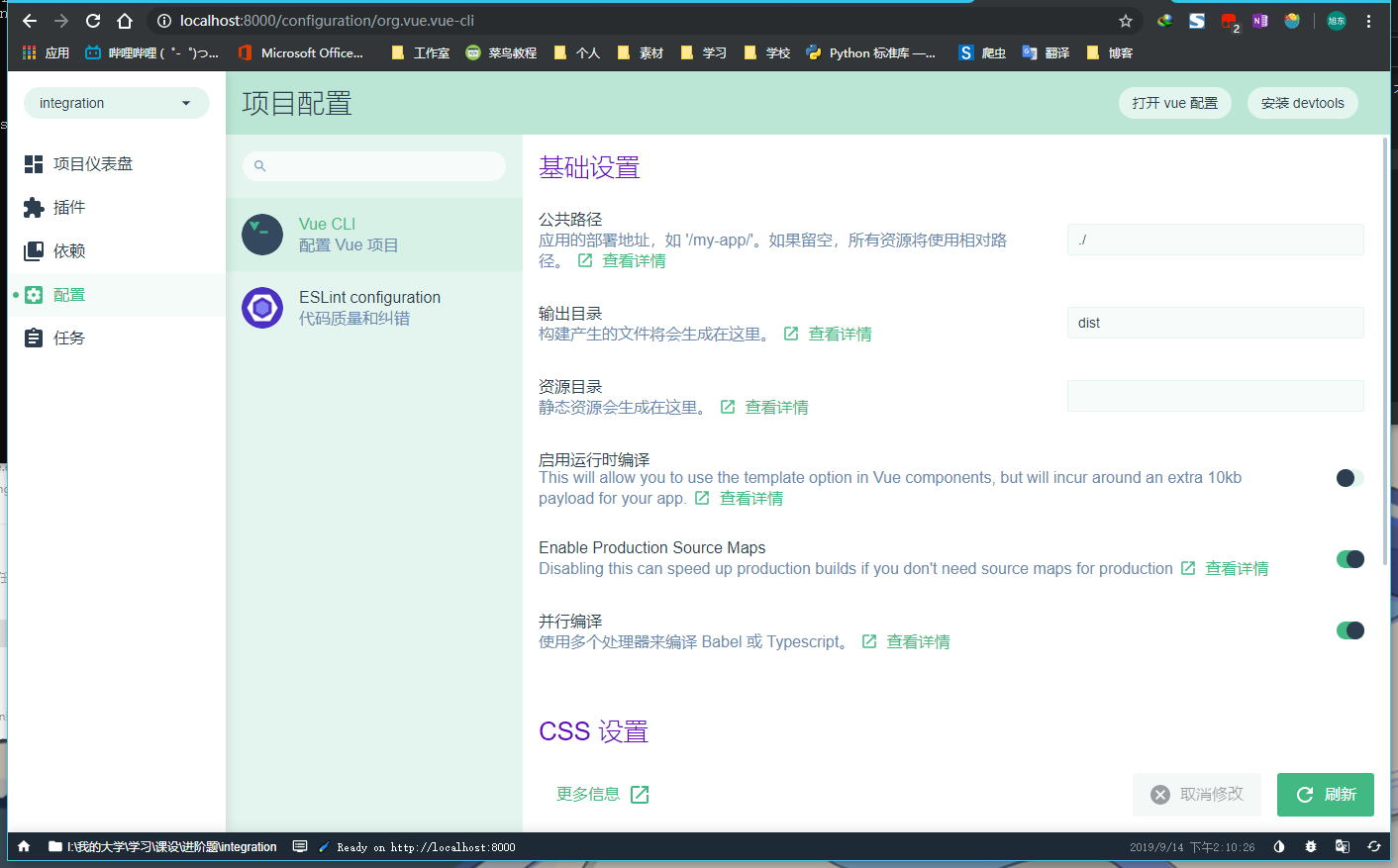
Task: Click the bug report icon in status bar
Action: pyautogui.click(x=1310, y=847)
